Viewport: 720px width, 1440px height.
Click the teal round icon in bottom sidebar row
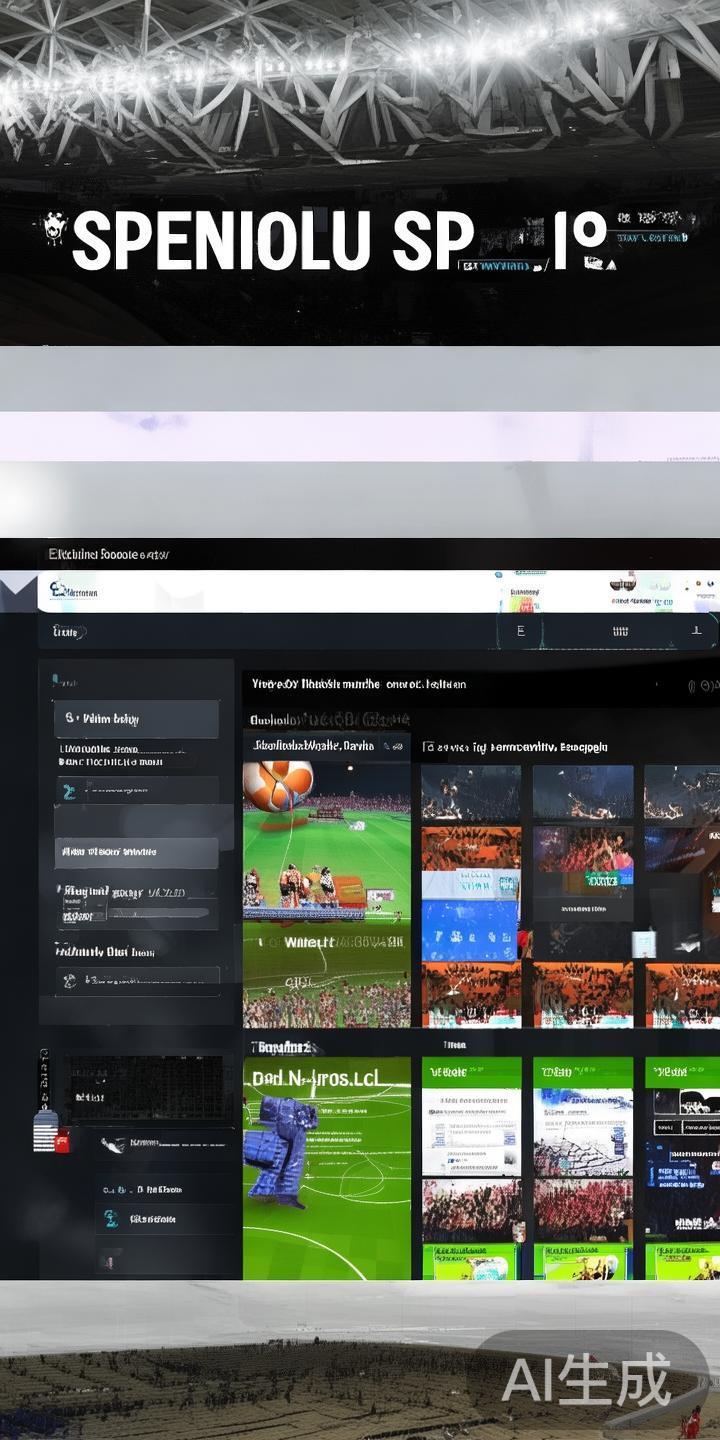pos(111,1218)
